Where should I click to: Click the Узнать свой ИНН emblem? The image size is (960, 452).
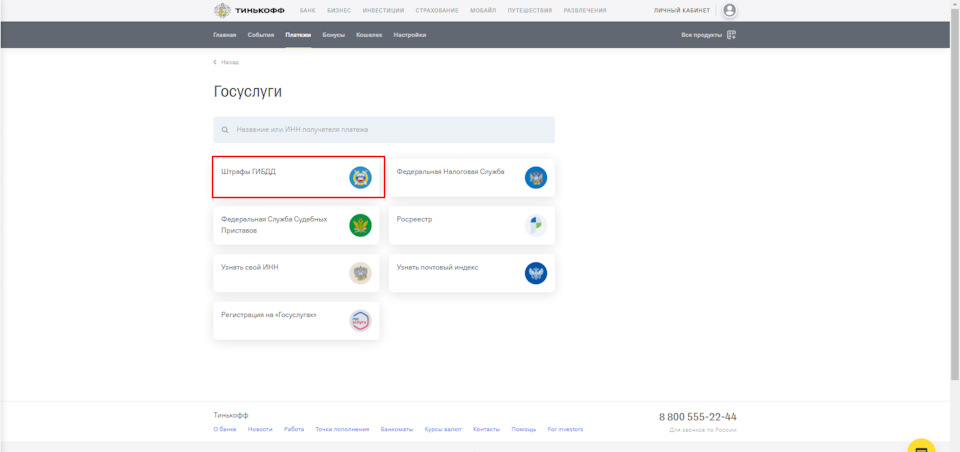coord(360,273)
